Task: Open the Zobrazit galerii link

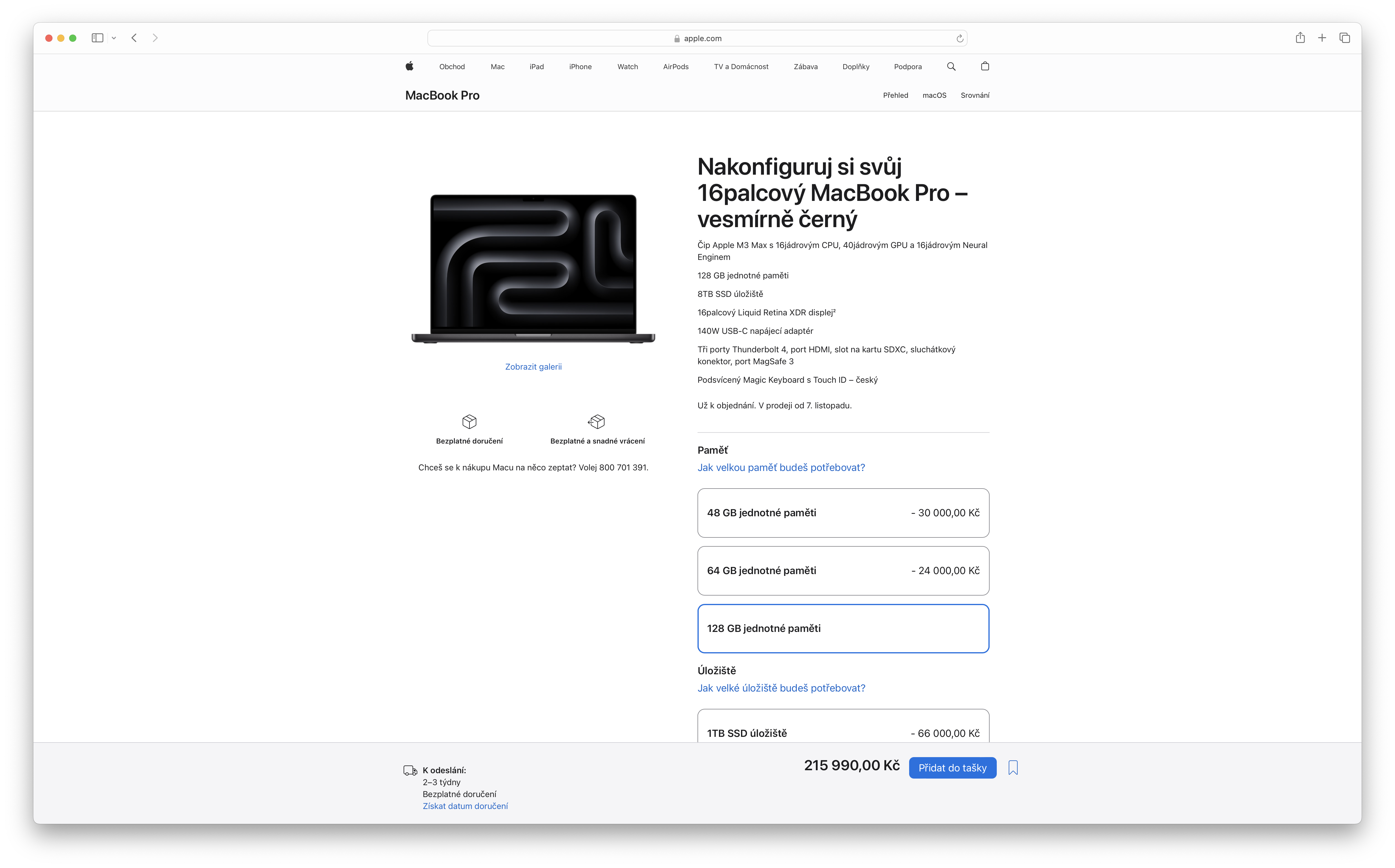Action: [x=533, y=366]
